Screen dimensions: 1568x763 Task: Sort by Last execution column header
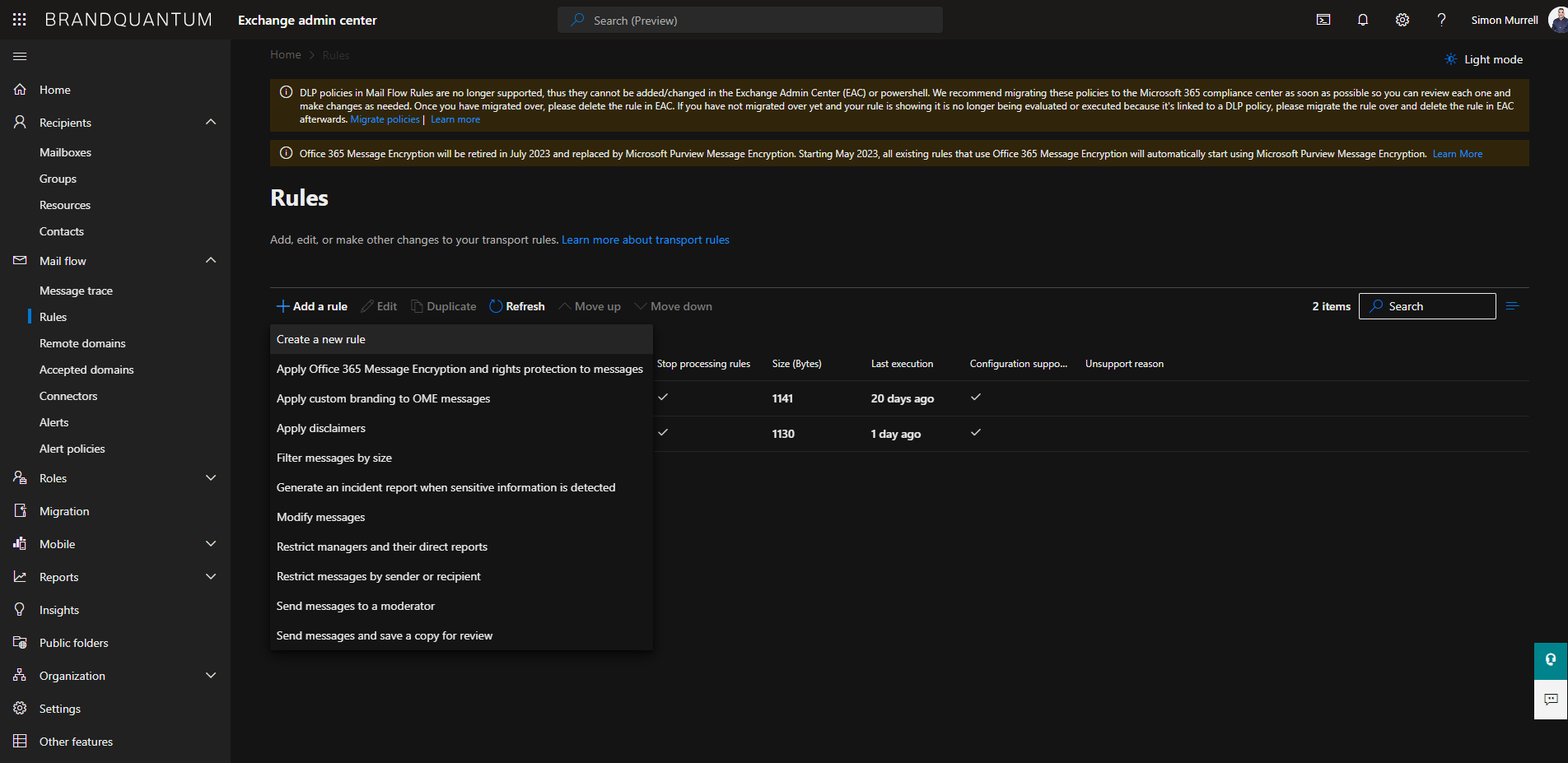click(902, 364)
